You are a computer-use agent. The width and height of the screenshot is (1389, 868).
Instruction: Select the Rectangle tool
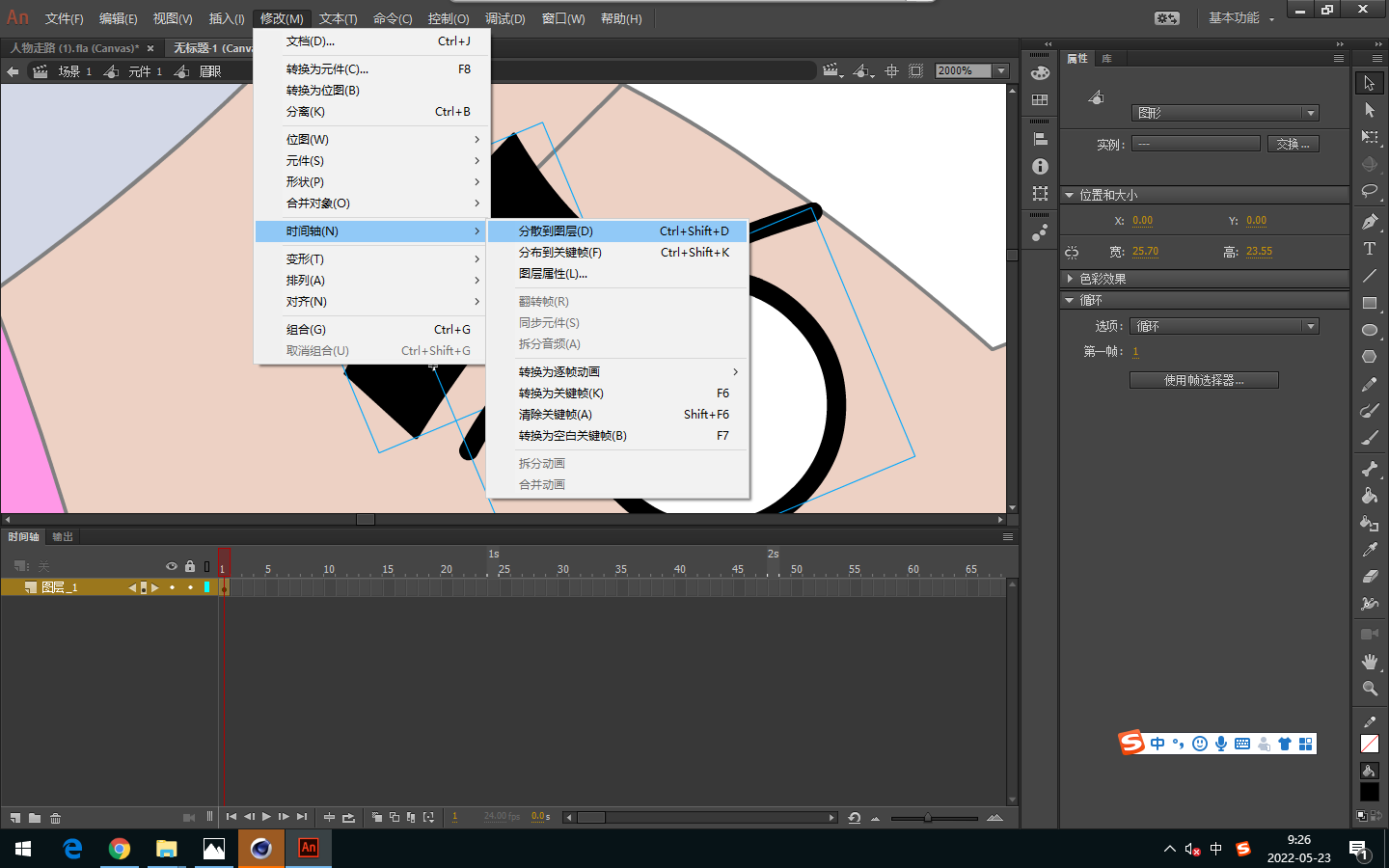(1369, 303)
